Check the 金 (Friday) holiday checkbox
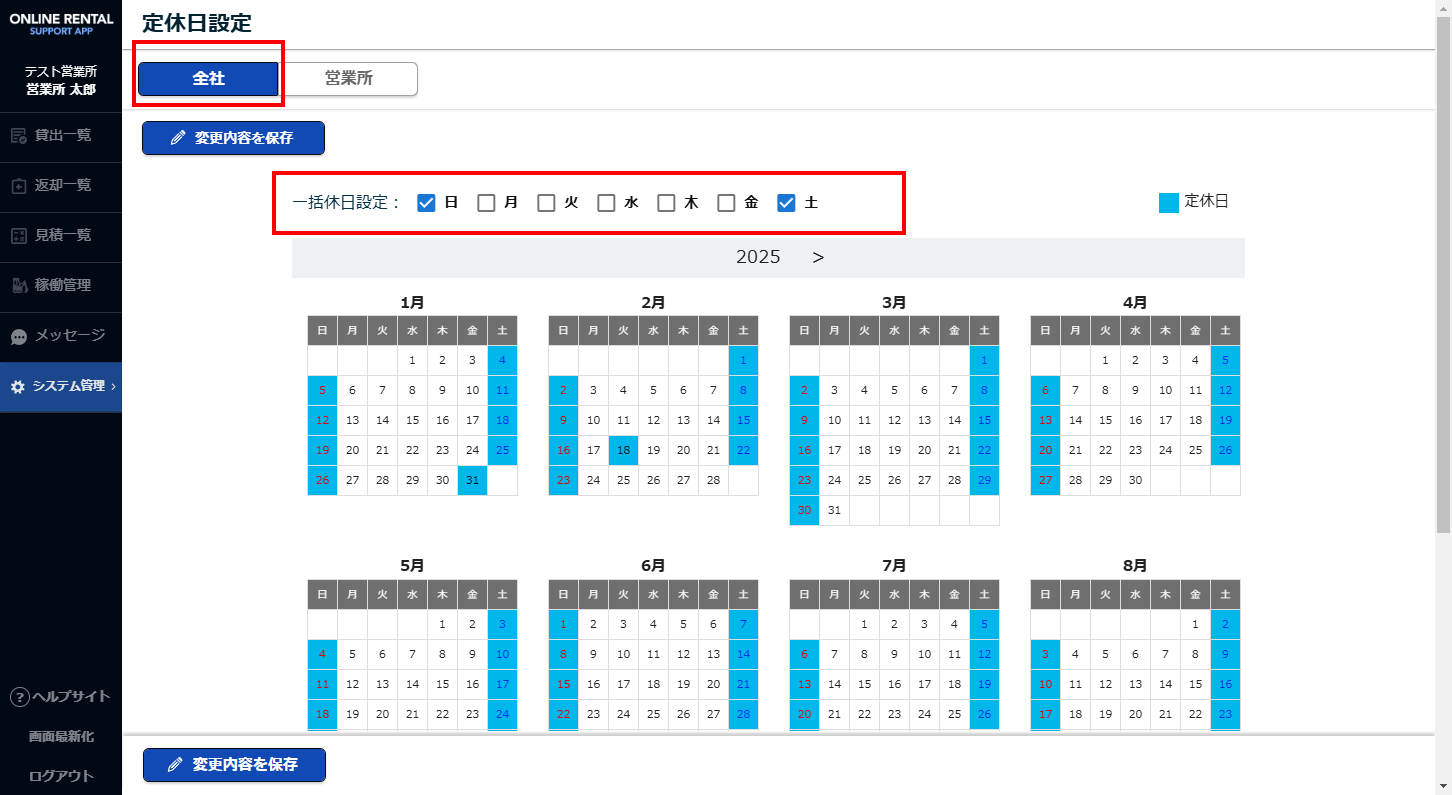Viewport: 1452px width, 795px height. [x=726, y=203]
